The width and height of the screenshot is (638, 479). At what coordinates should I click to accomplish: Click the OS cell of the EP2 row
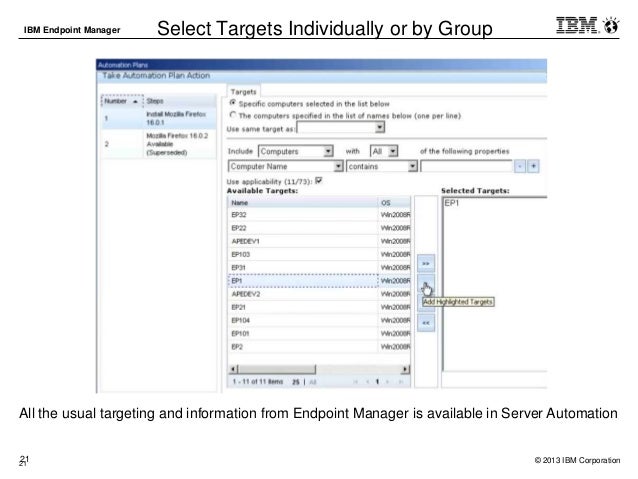(x=395, y=347)
